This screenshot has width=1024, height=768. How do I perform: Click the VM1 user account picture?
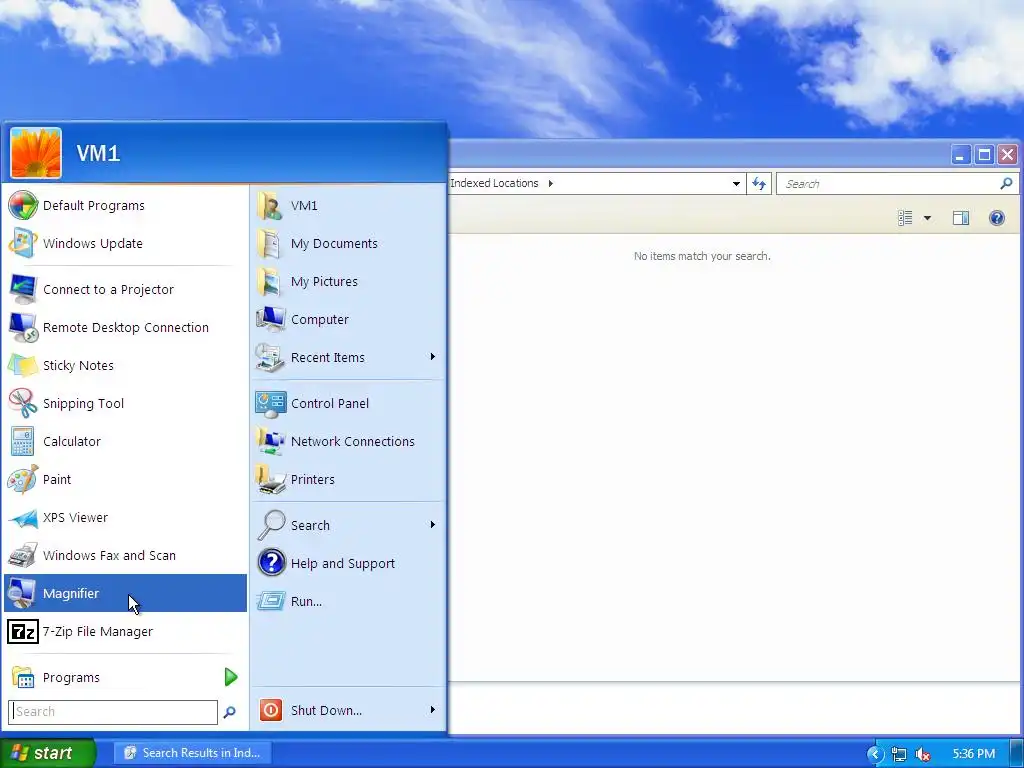(x=36, y=153)
